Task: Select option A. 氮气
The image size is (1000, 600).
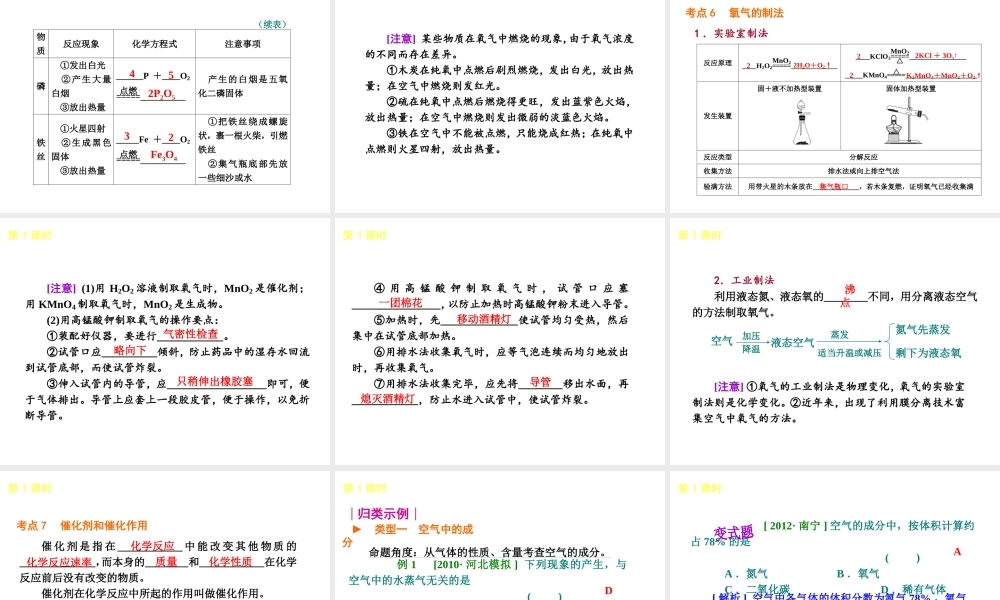Action: [746, 573]
